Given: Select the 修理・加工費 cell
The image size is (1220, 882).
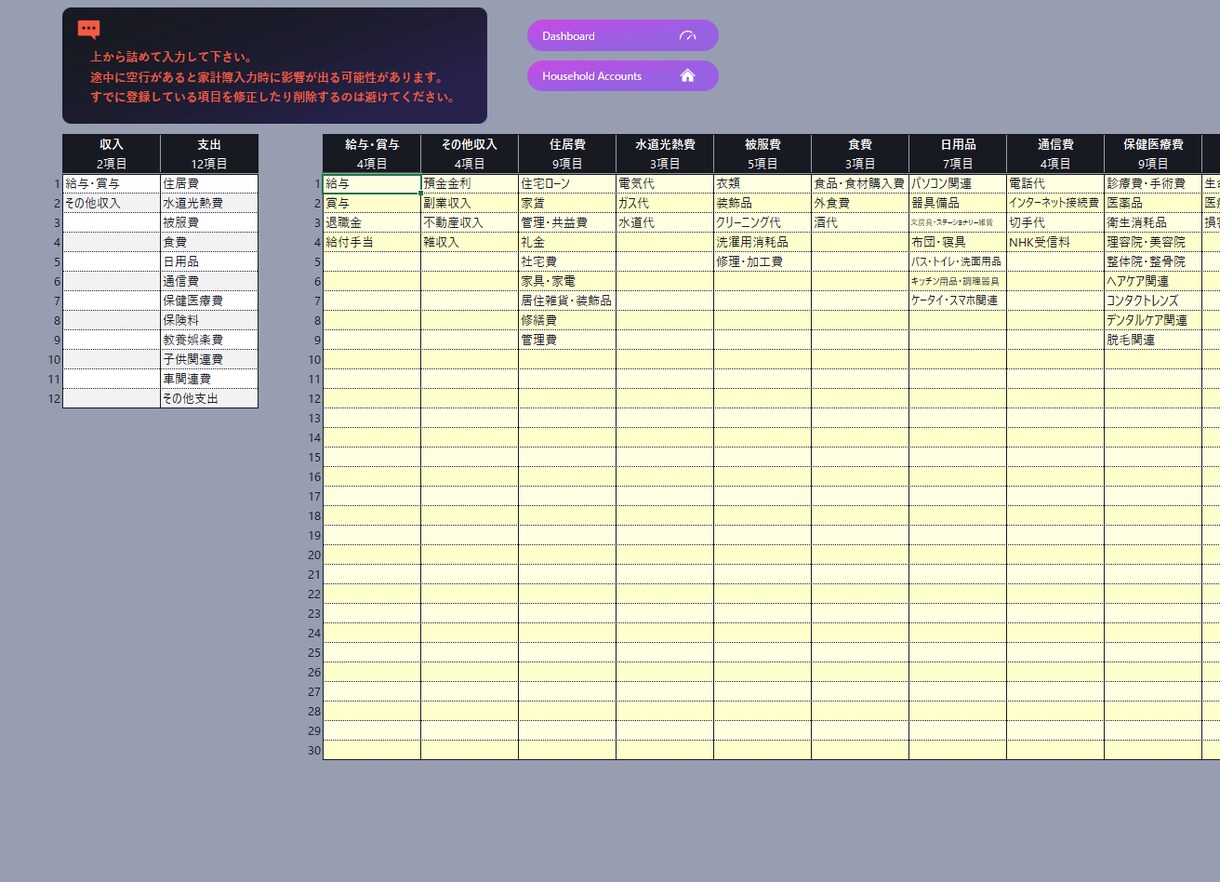Looking at the screenshot, I should point(763,262).
